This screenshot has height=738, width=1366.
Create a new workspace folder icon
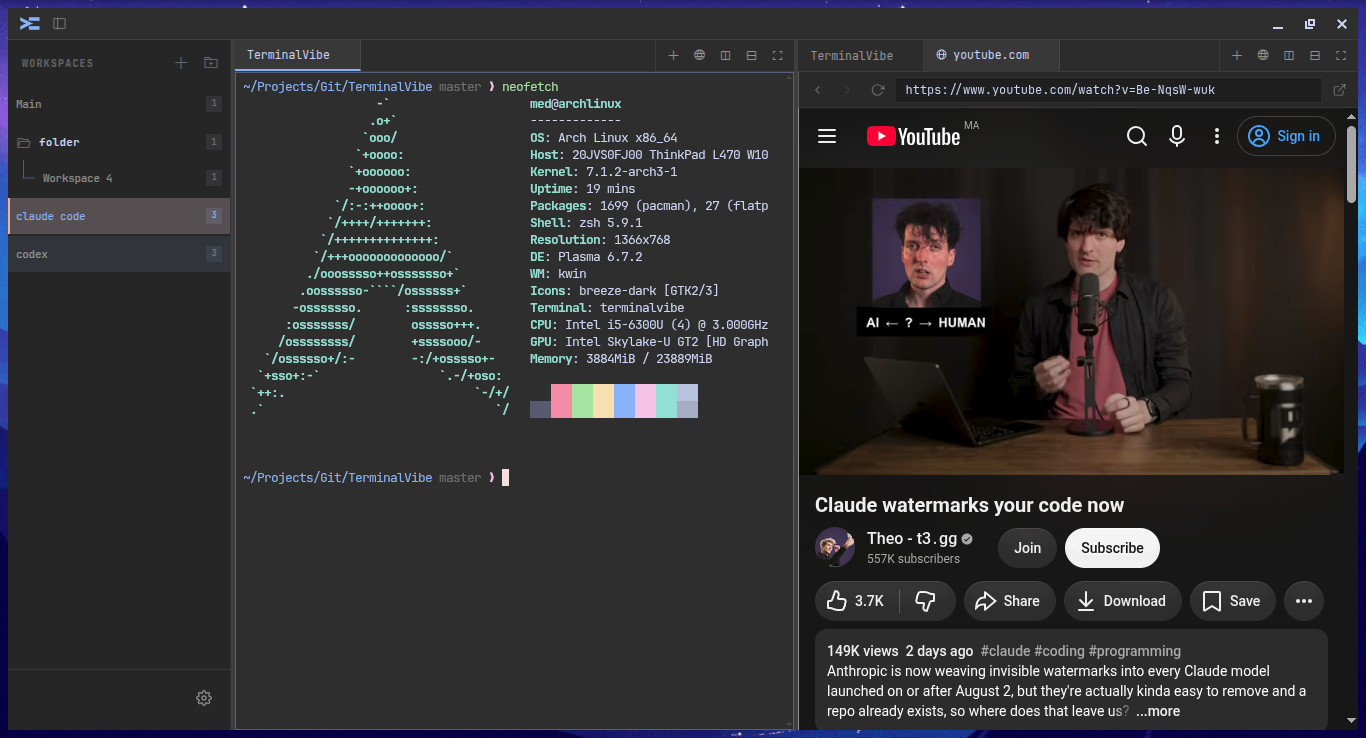[x=210, y=63]
